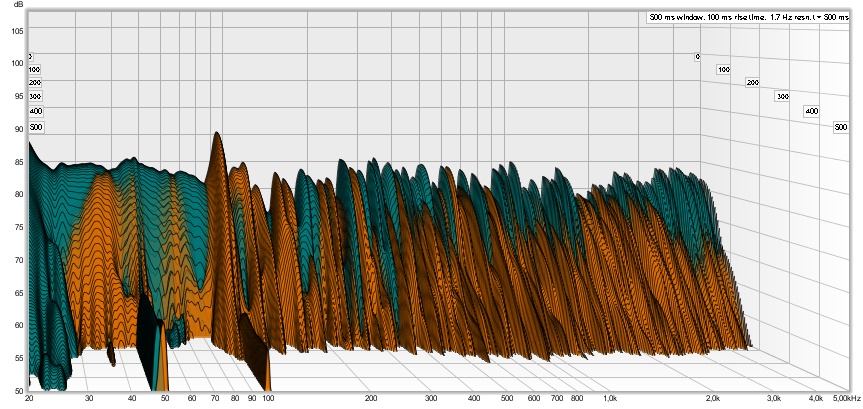Click the 5,00kHz label ending the frequency axis
This screenshot has height=409, width=863.
[x=848, y=397]
